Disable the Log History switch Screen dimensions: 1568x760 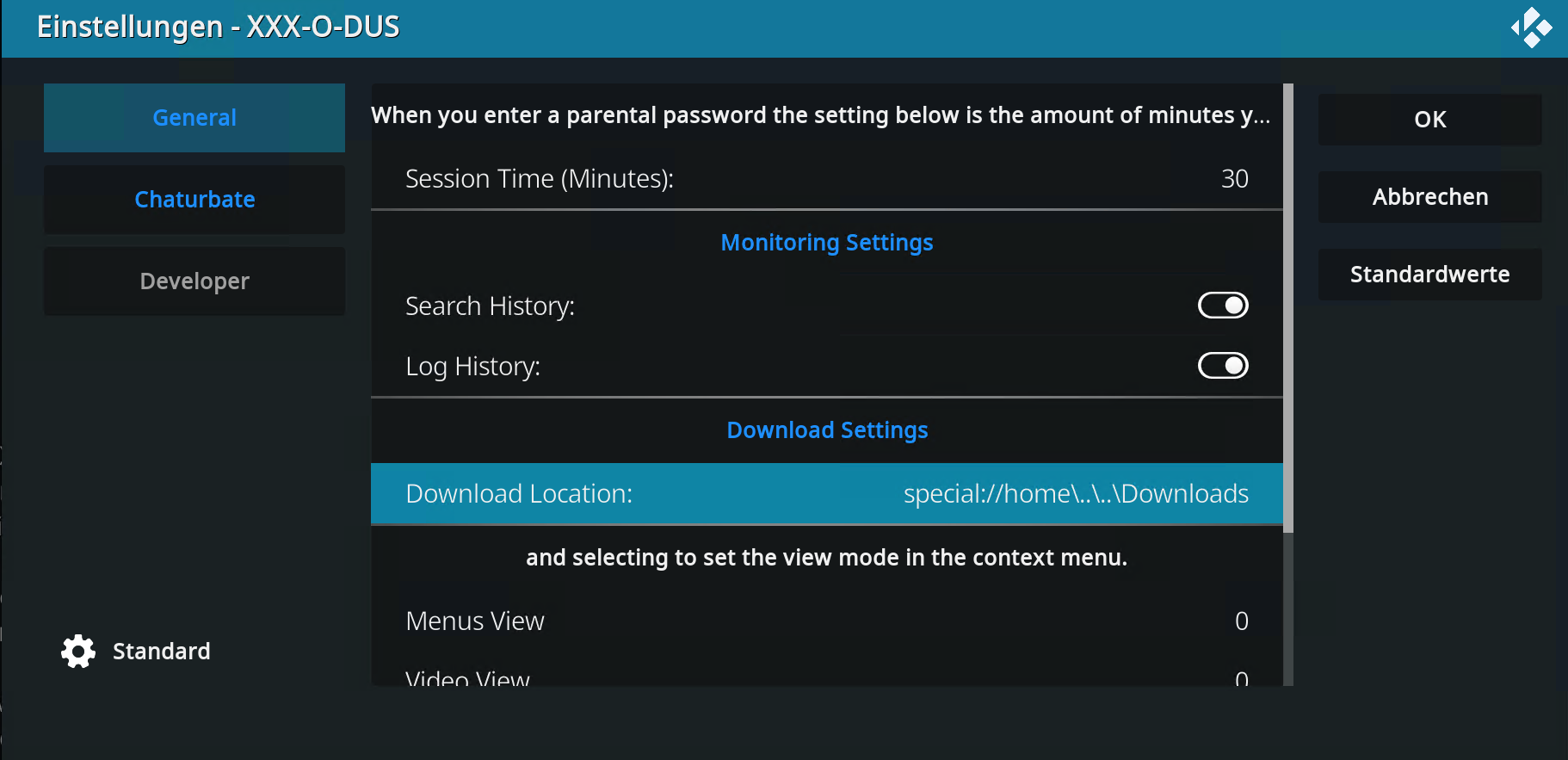pyautogui.click(x=1222, y=366)
